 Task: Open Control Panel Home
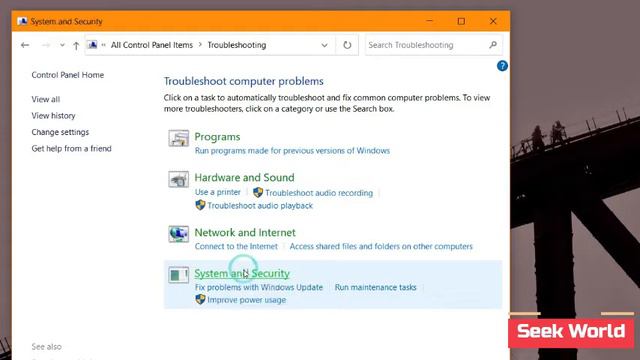[x=68, y=75]
